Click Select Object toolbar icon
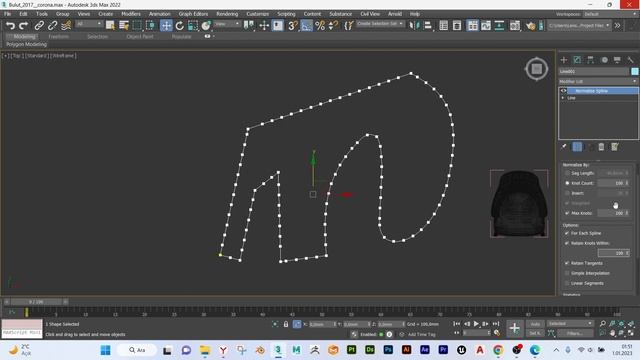Screen dimensions: 640x360 click(110, 26)
